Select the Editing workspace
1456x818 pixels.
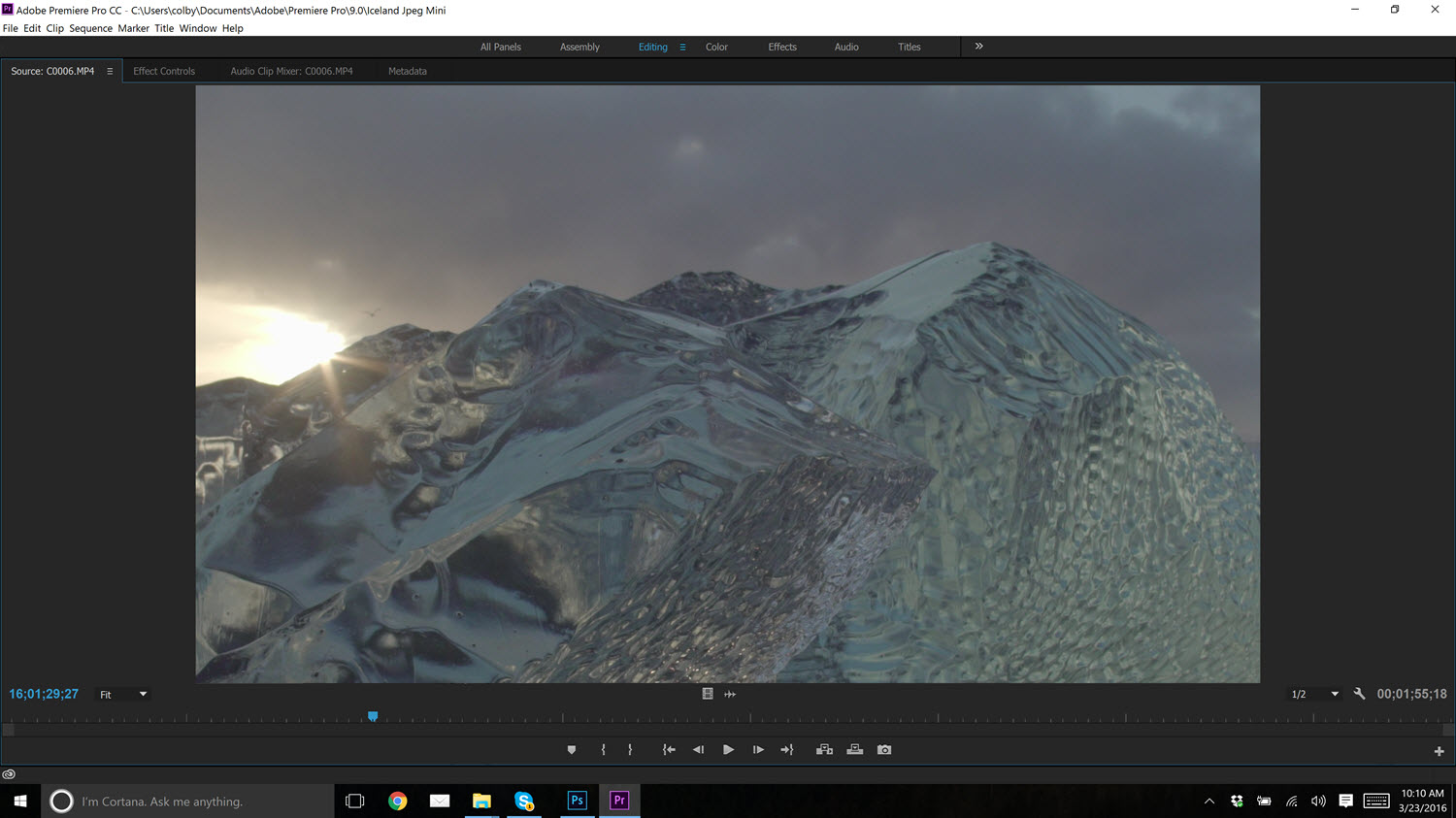point(652,47)
